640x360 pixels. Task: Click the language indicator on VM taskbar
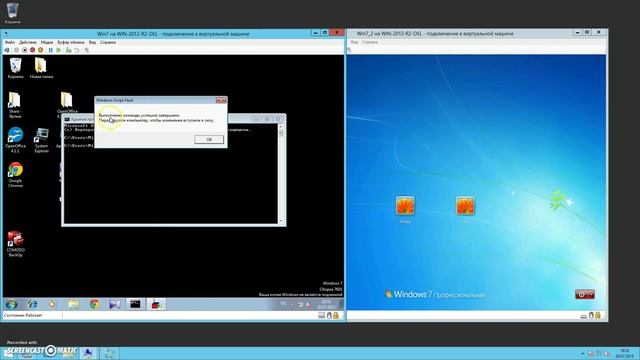pos(283,304)
